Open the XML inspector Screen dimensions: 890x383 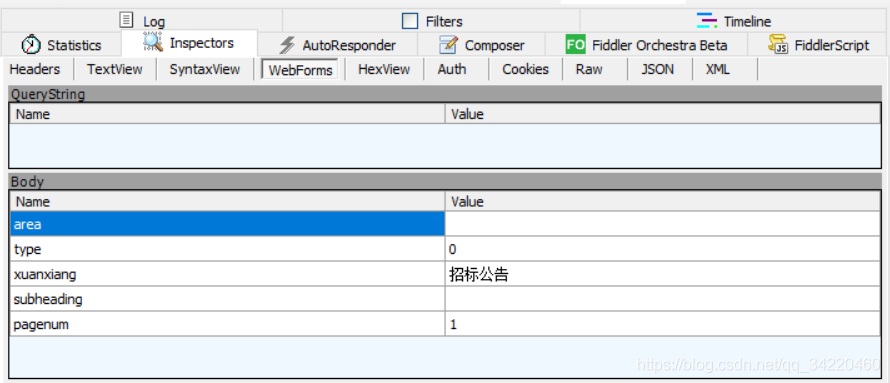pyautogui.click(x=718, y=69)
